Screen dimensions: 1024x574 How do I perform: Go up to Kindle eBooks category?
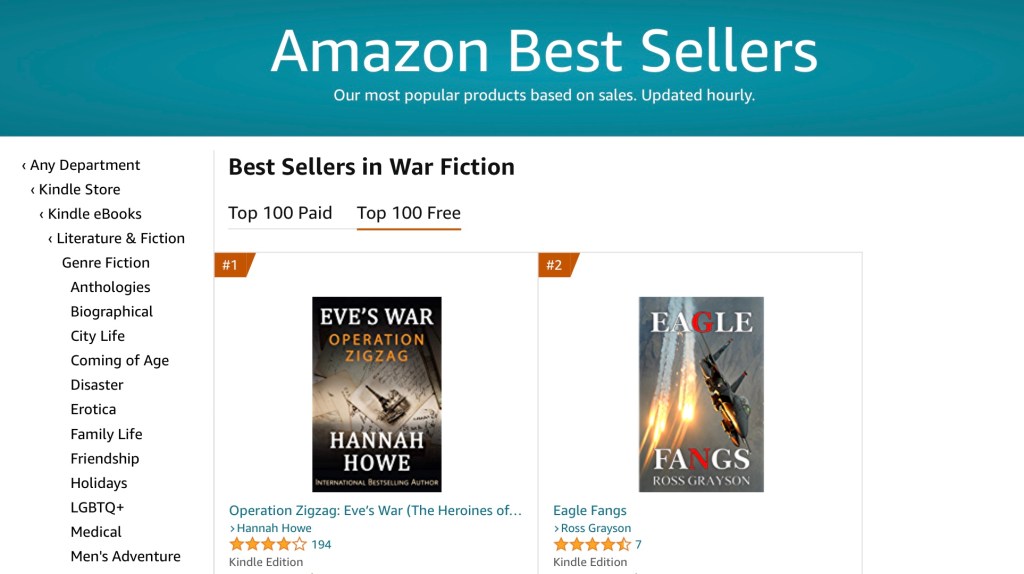click(94, 214)
